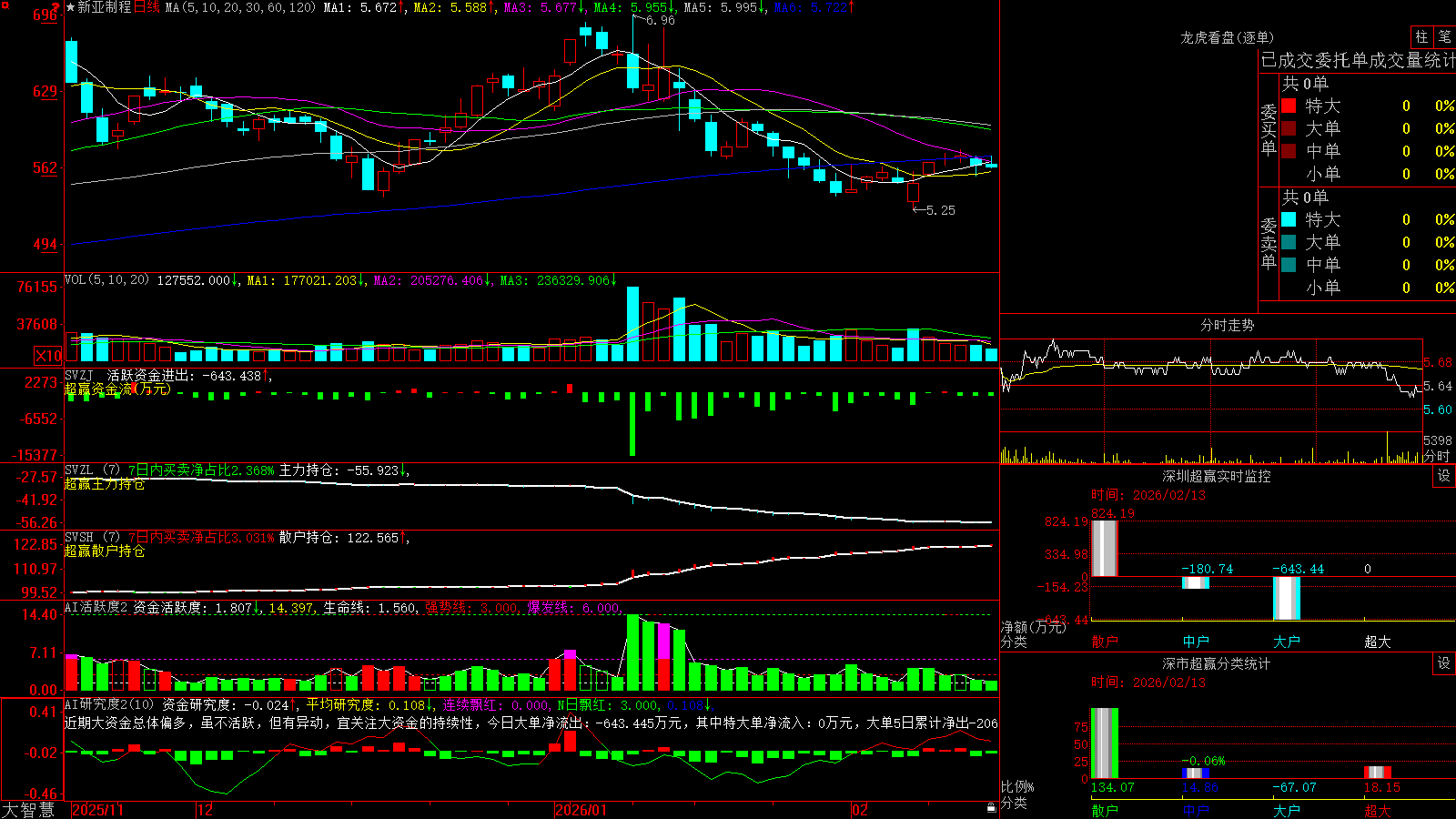The width and height of the screenshot is (1456, 819).
Task: Click the 5.25 low price annotation
Action: [941, 210]
